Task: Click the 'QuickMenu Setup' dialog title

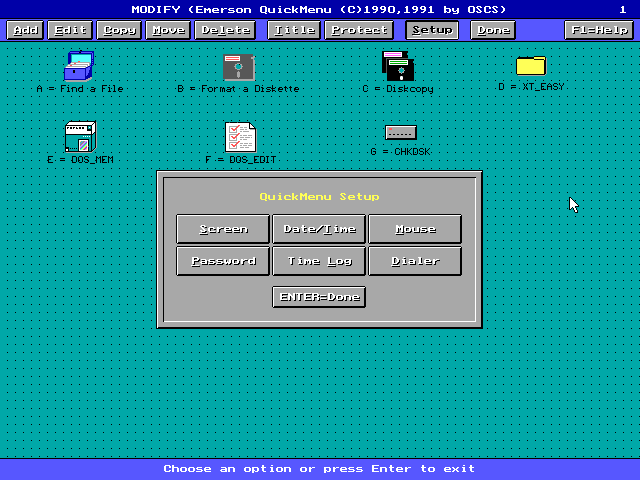Action: [x=319, y=197]
